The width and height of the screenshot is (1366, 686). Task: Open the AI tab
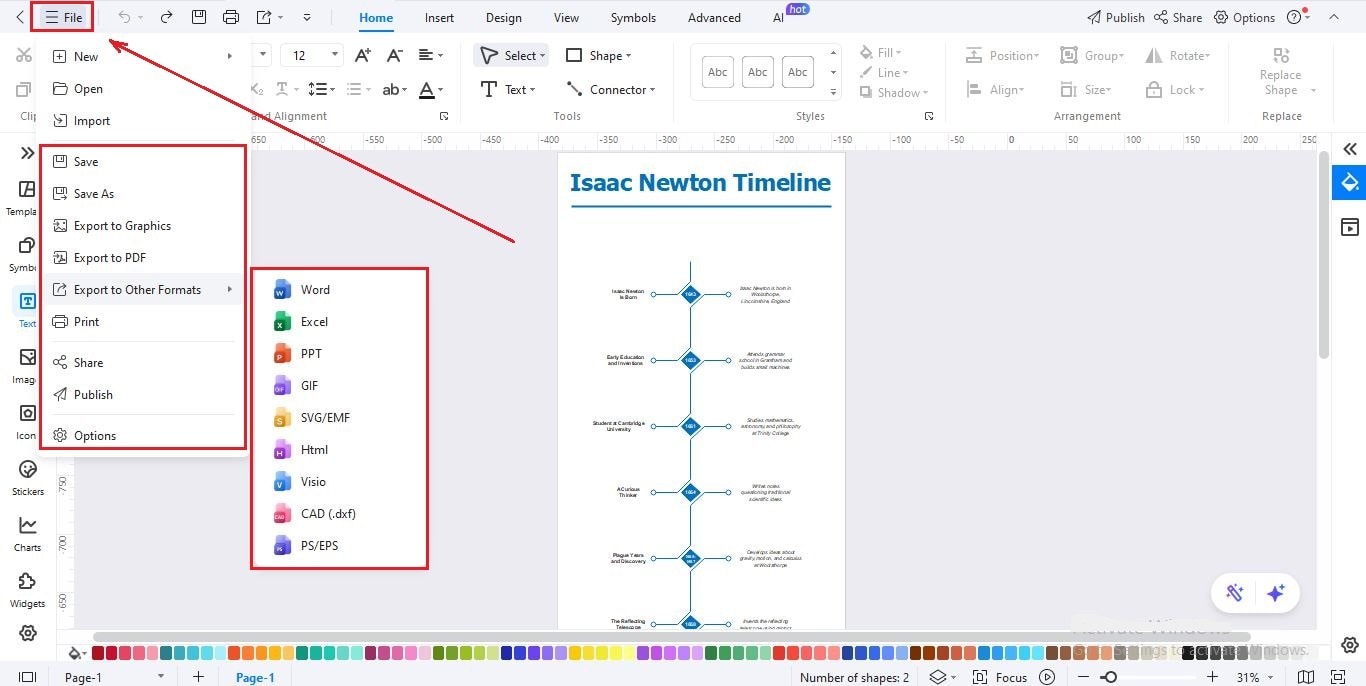[x=778, y=17]
